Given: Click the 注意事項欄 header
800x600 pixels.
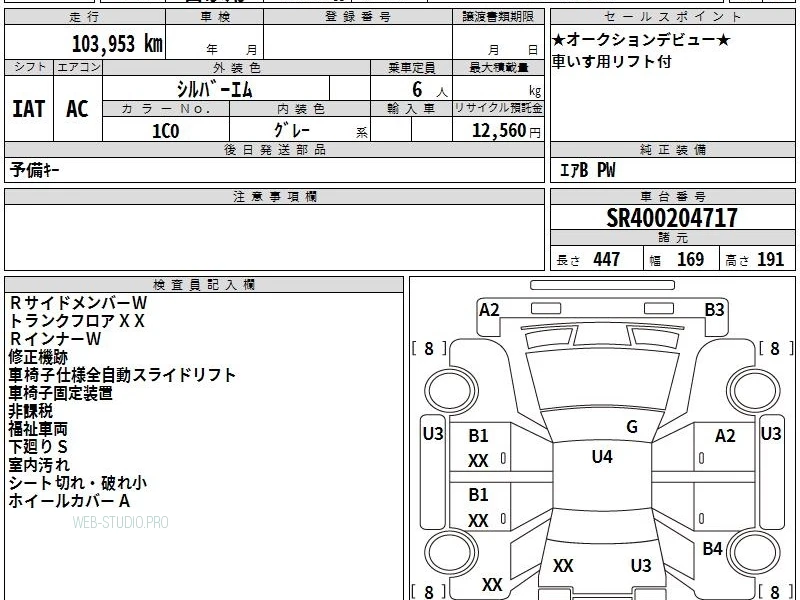Looking at the screenshot, I should pos(274,196).
